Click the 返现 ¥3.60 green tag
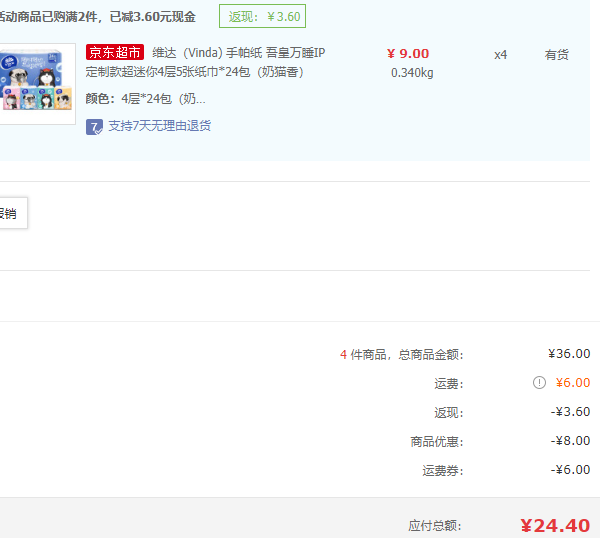The height and width of the screenshot is (538, 600). pos(262,16)
